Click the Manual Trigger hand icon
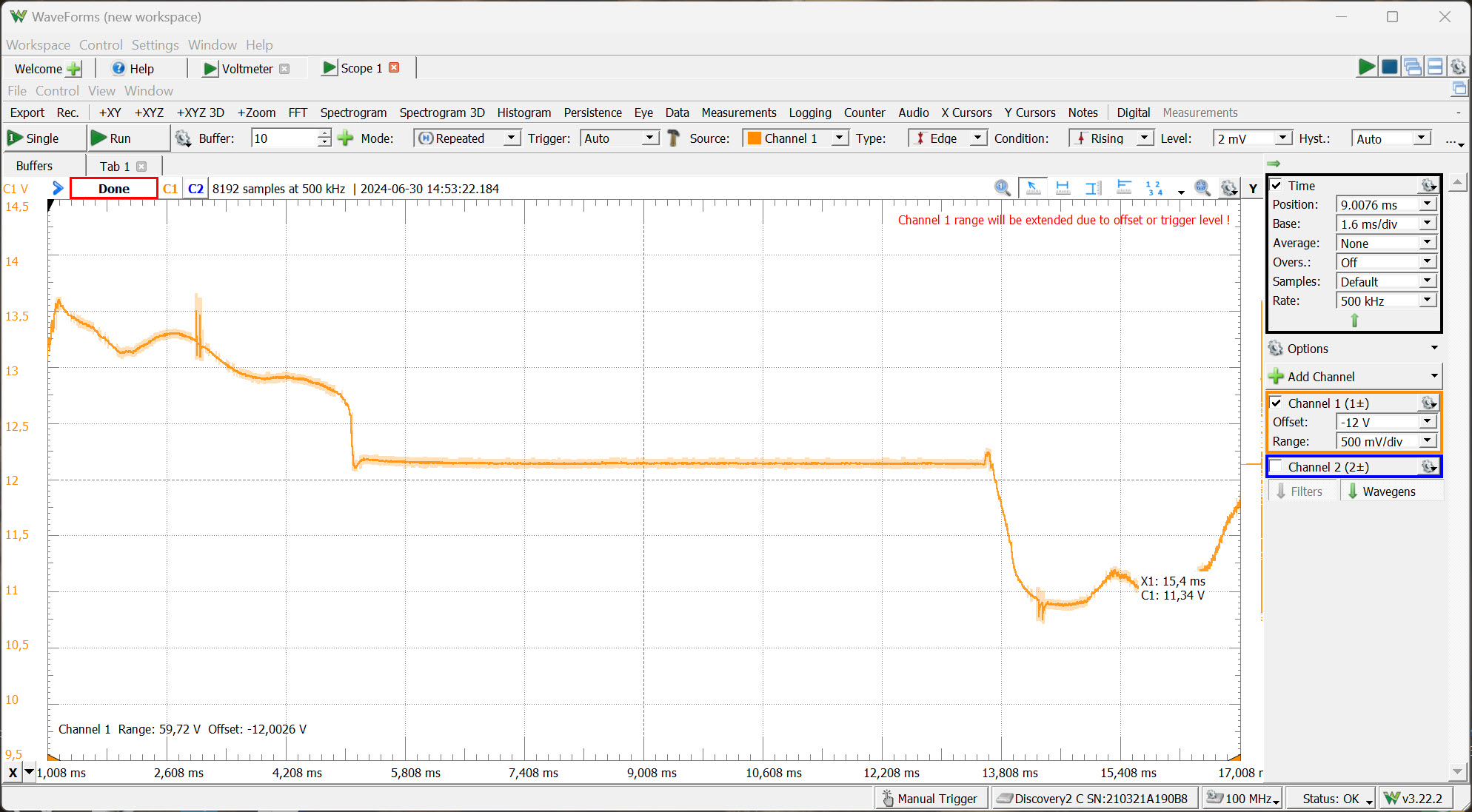The height and width of the screenshot is (812, 1472). 888,799
